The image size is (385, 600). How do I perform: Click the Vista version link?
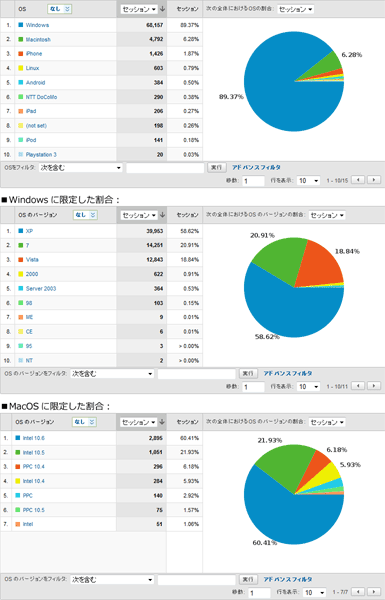click(x=32, y=259)
